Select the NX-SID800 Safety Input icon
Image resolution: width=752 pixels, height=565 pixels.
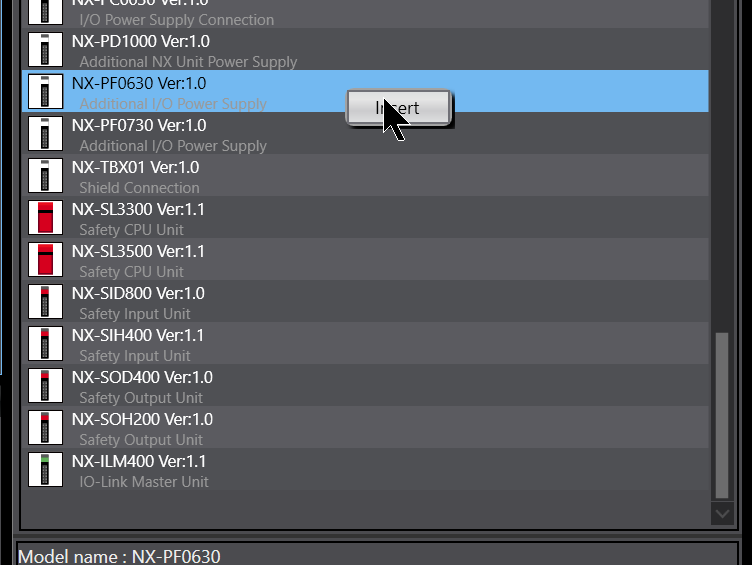point(45,301)
